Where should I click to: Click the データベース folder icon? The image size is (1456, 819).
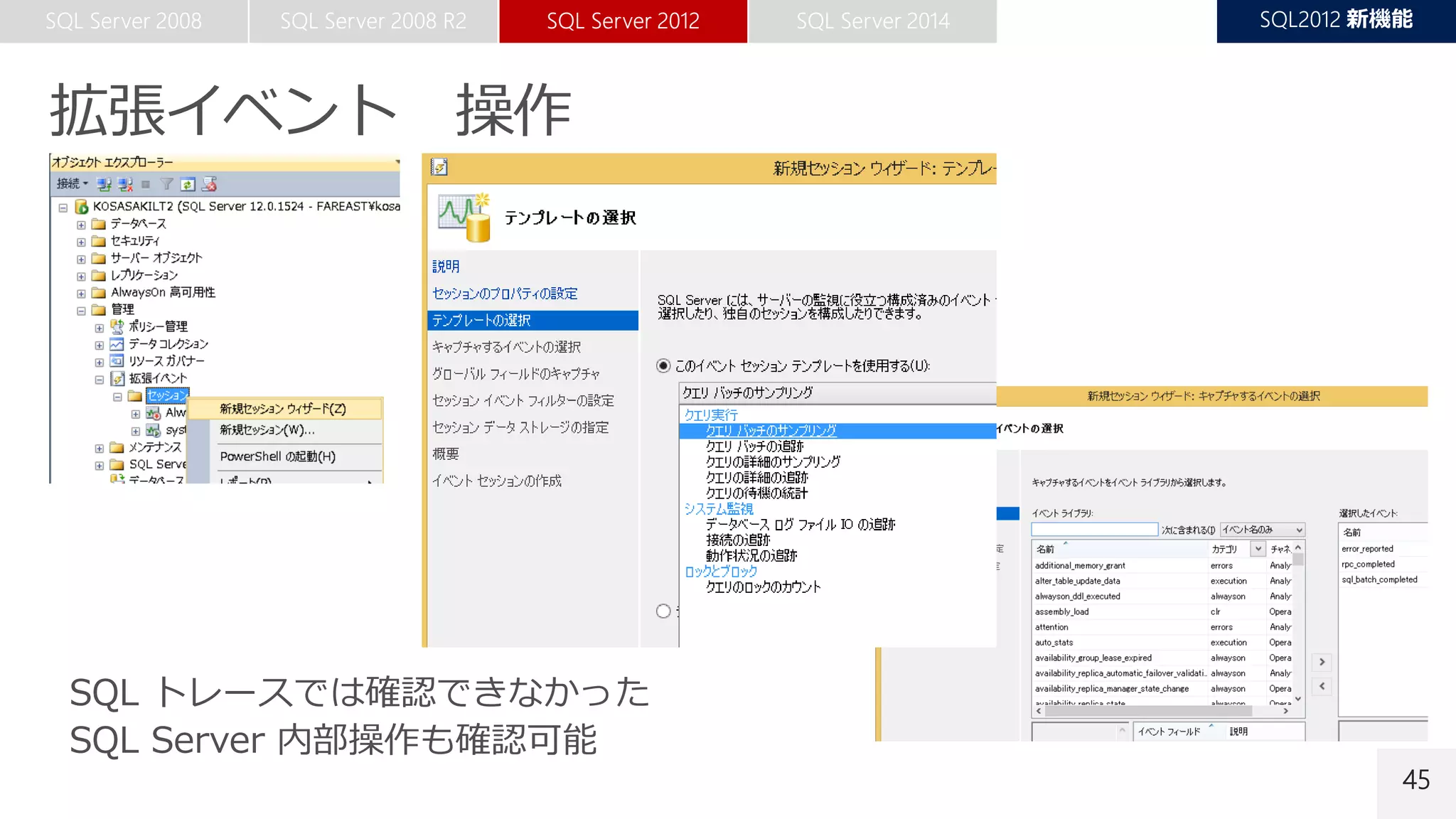click(99, 224)
